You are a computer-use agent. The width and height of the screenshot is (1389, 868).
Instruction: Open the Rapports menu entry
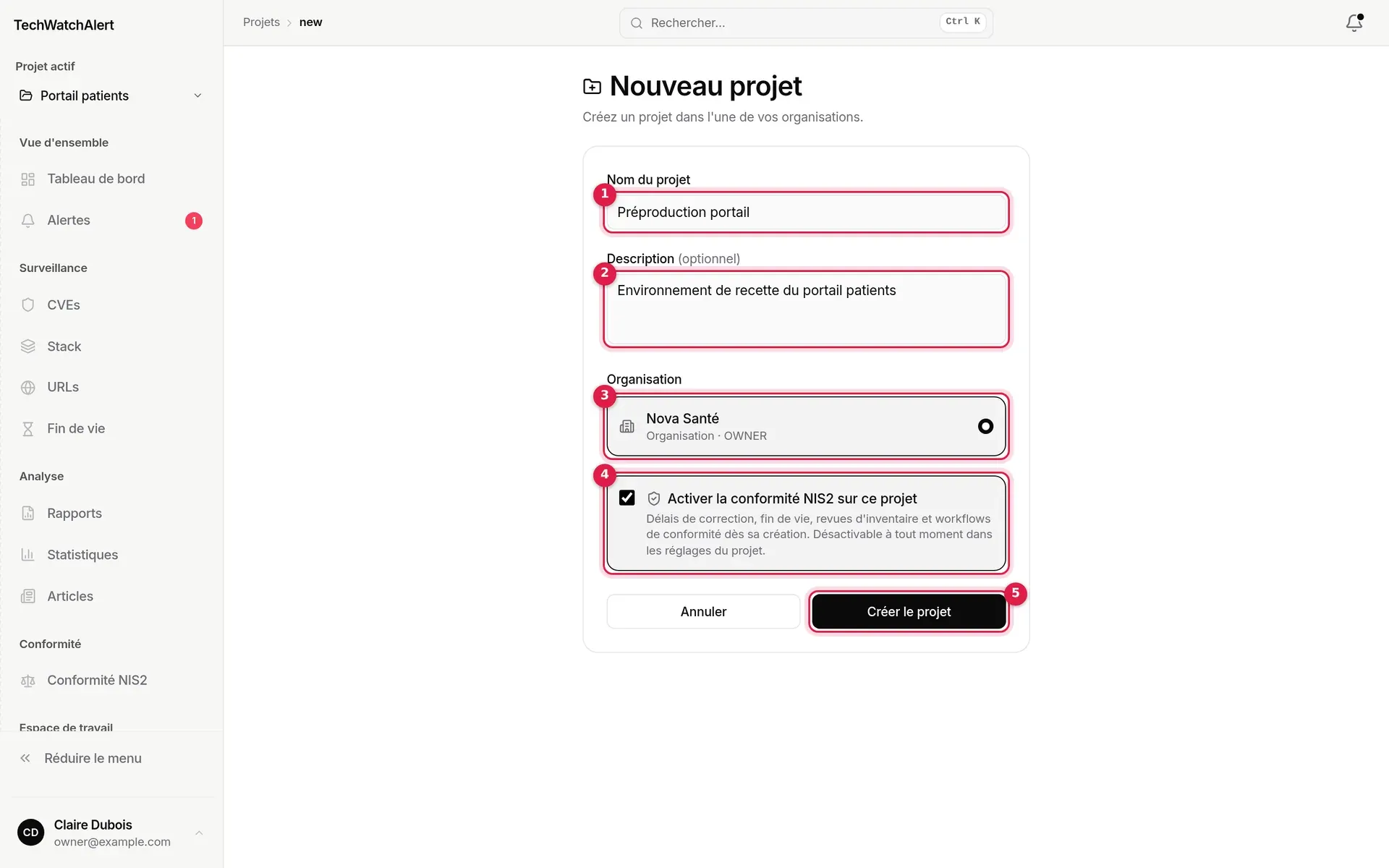click(111, 514)
